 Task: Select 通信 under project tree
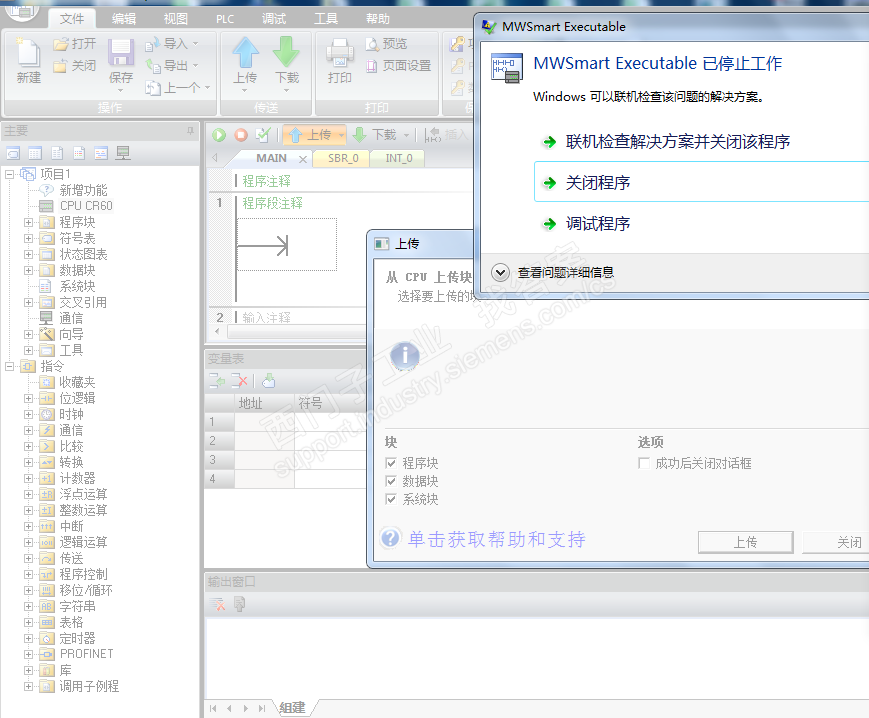[x=71, y=319]
